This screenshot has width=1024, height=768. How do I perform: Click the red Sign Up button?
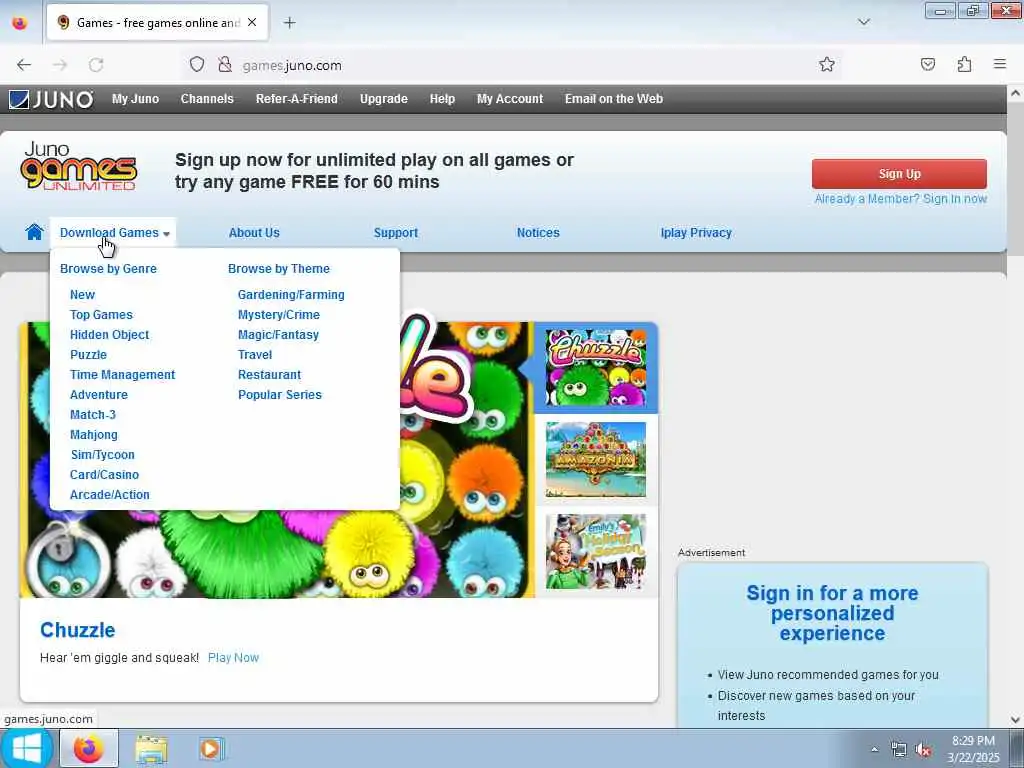click(899, 174)
